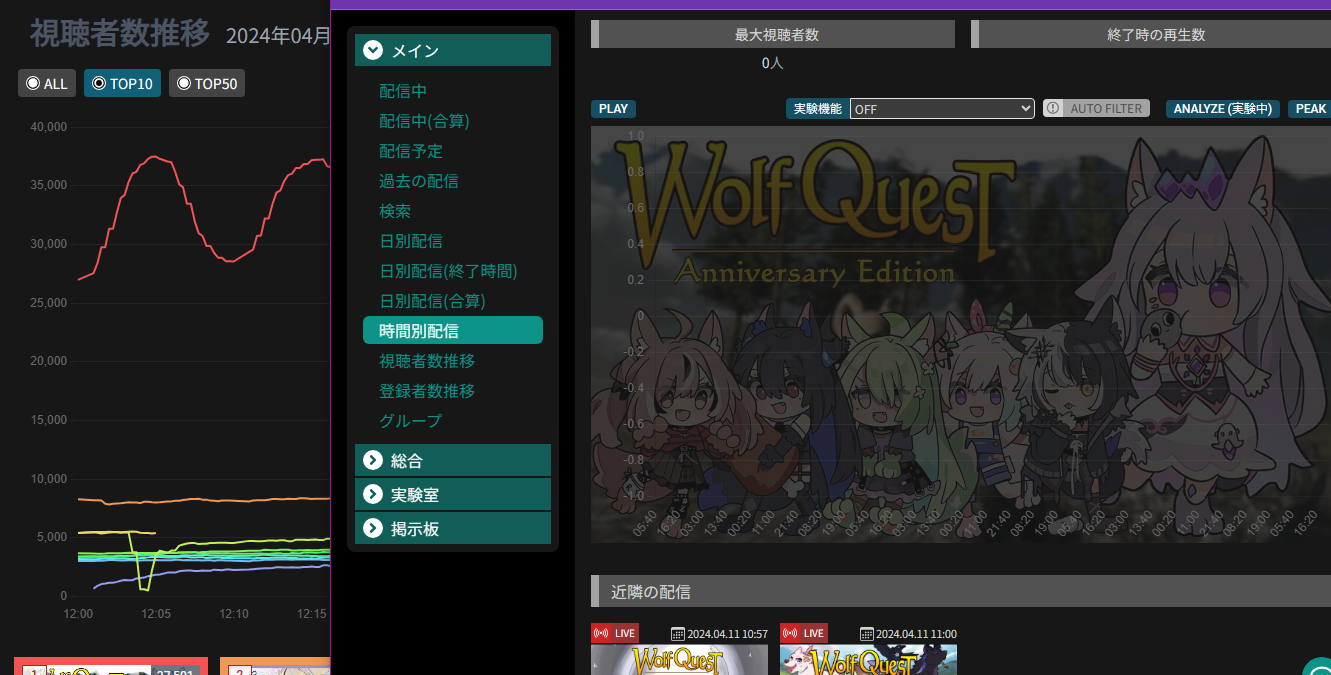1331x675 pixels.
Task: Click the AUTO FILTER warning icon
Action: (1053, 108)
